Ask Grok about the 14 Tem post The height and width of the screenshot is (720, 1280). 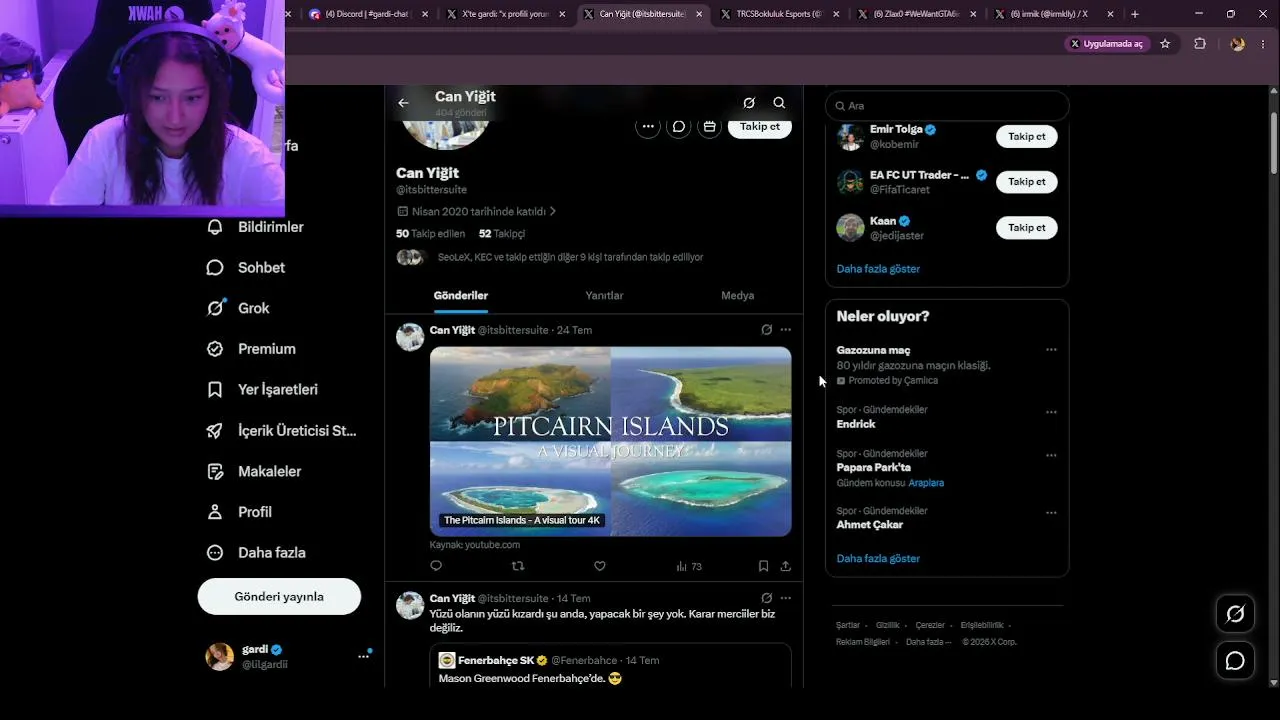pos(766,598)
